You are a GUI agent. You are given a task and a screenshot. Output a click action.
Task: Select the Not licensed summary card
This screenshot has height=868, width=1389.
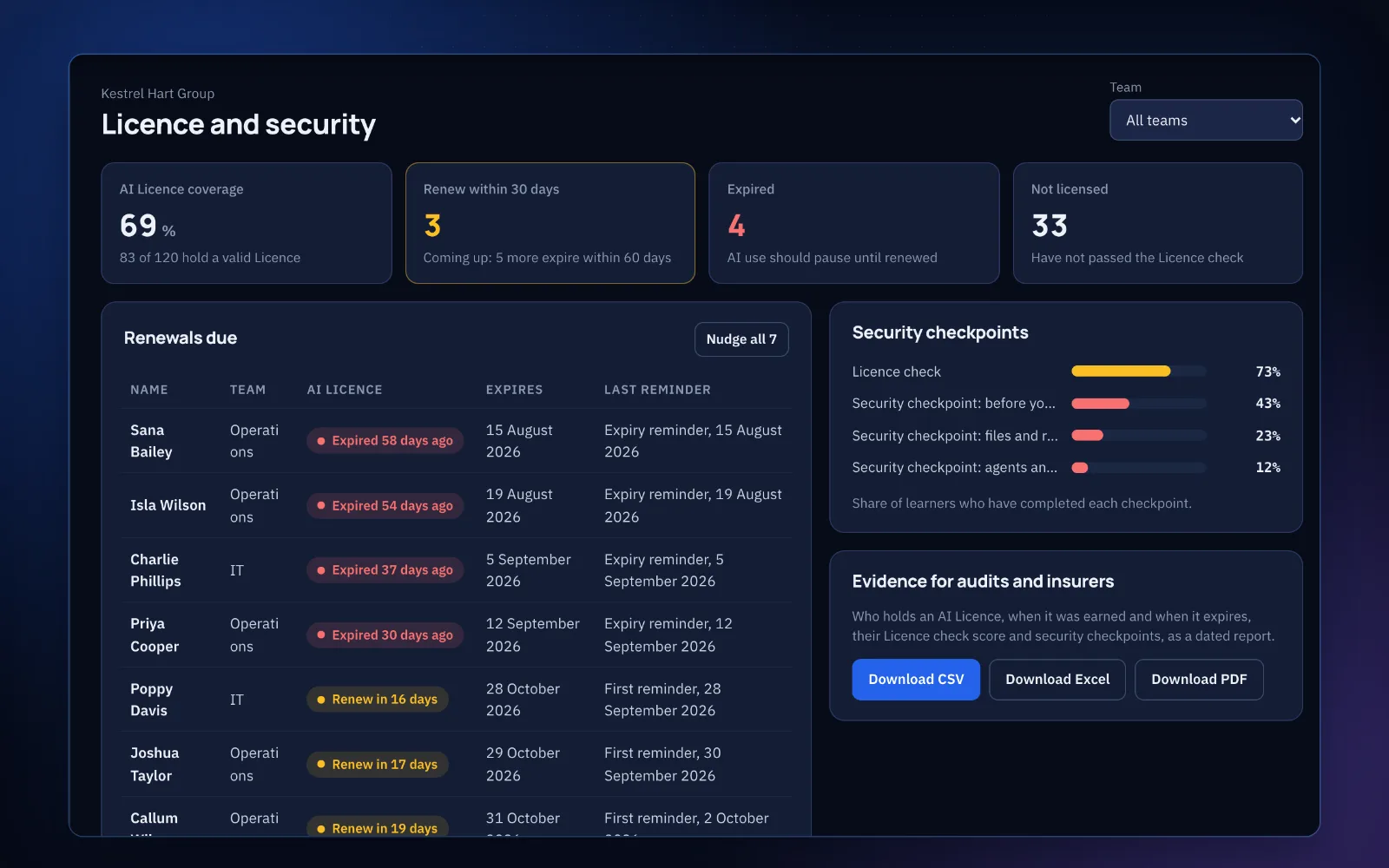pyautogui.click(x=1158, y=223)
